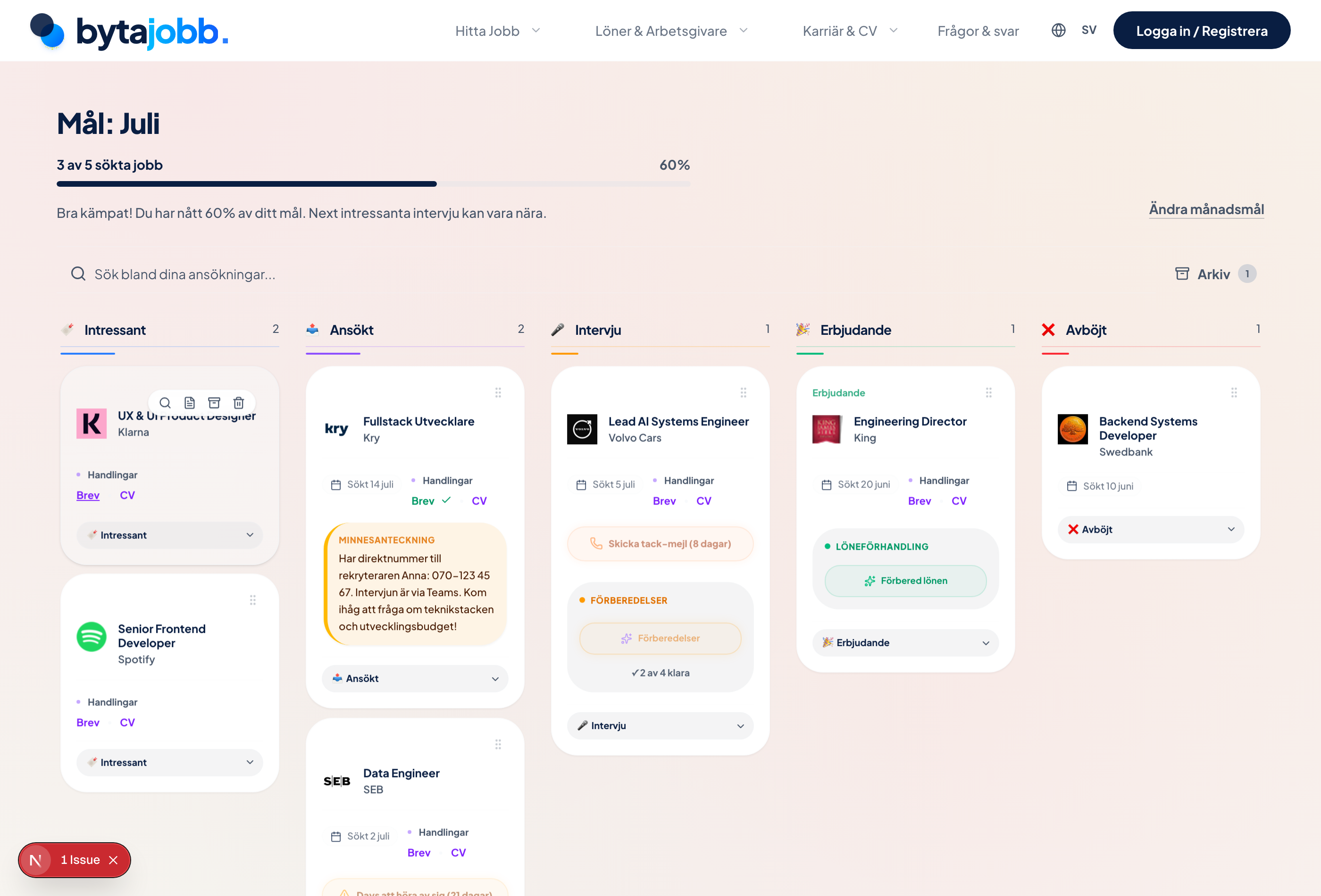Open the Brev link on the Klarna card
The image size is (1321, 896).
click(88, 496)
